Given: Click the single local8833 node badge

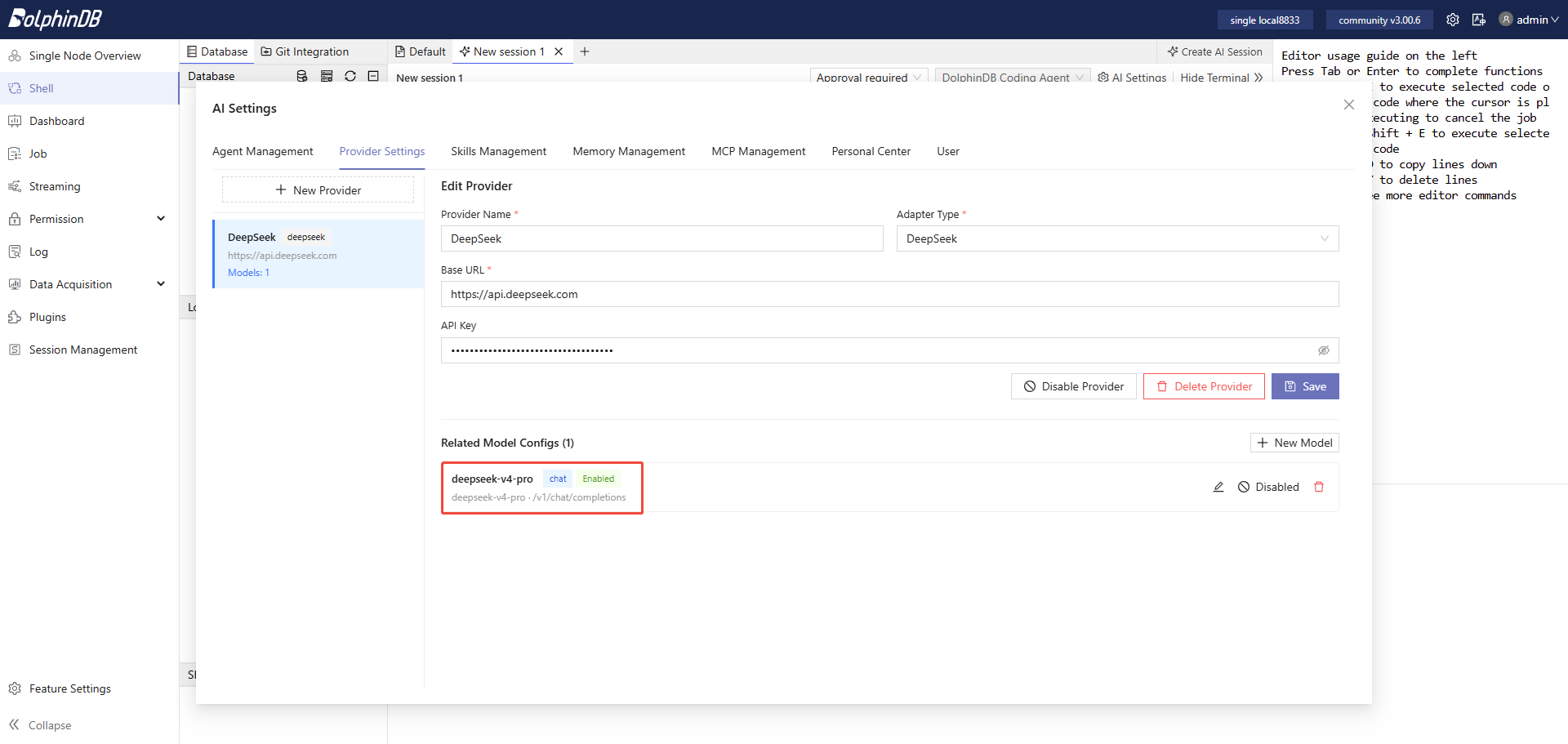Looking at the screenshot, I should tap(1265, 20).
